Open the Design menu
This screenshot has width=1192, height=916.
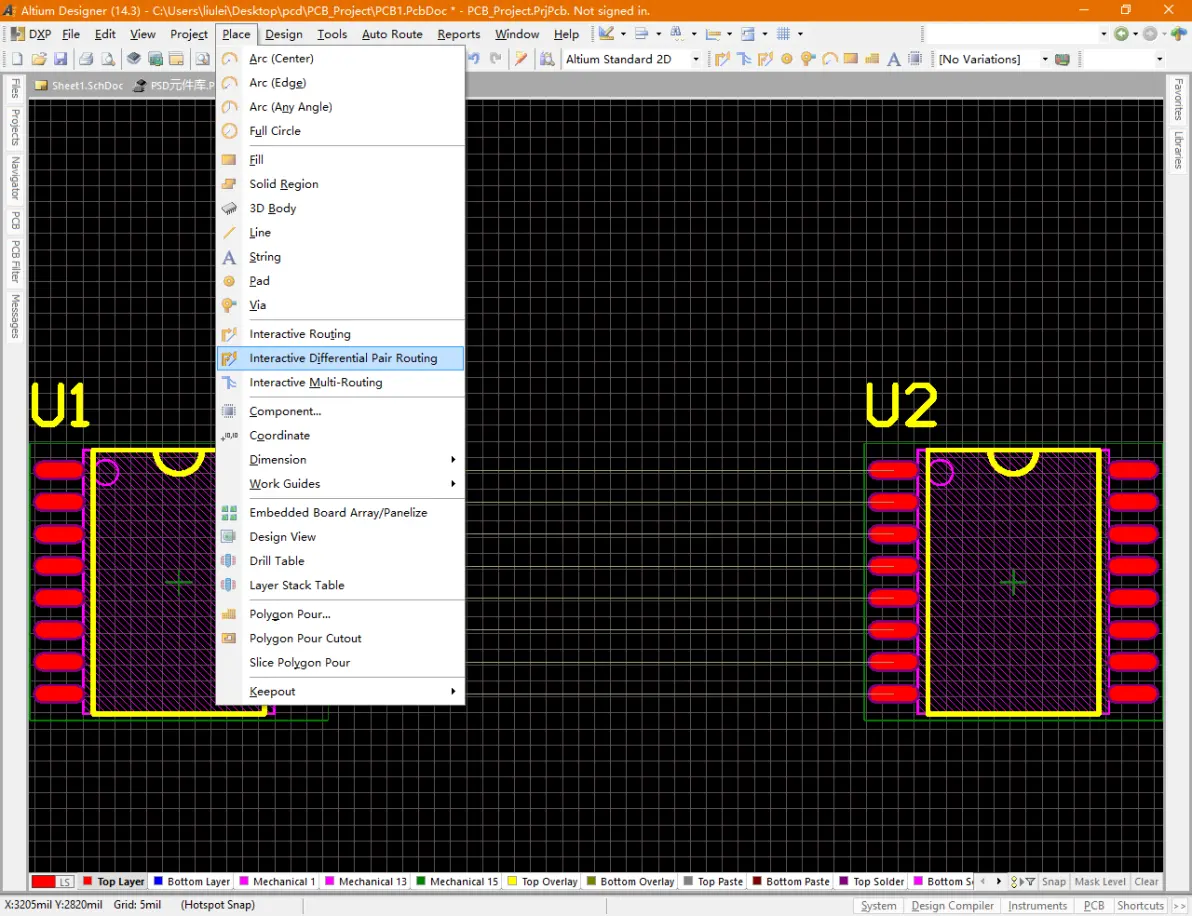(x=284, y=34)
